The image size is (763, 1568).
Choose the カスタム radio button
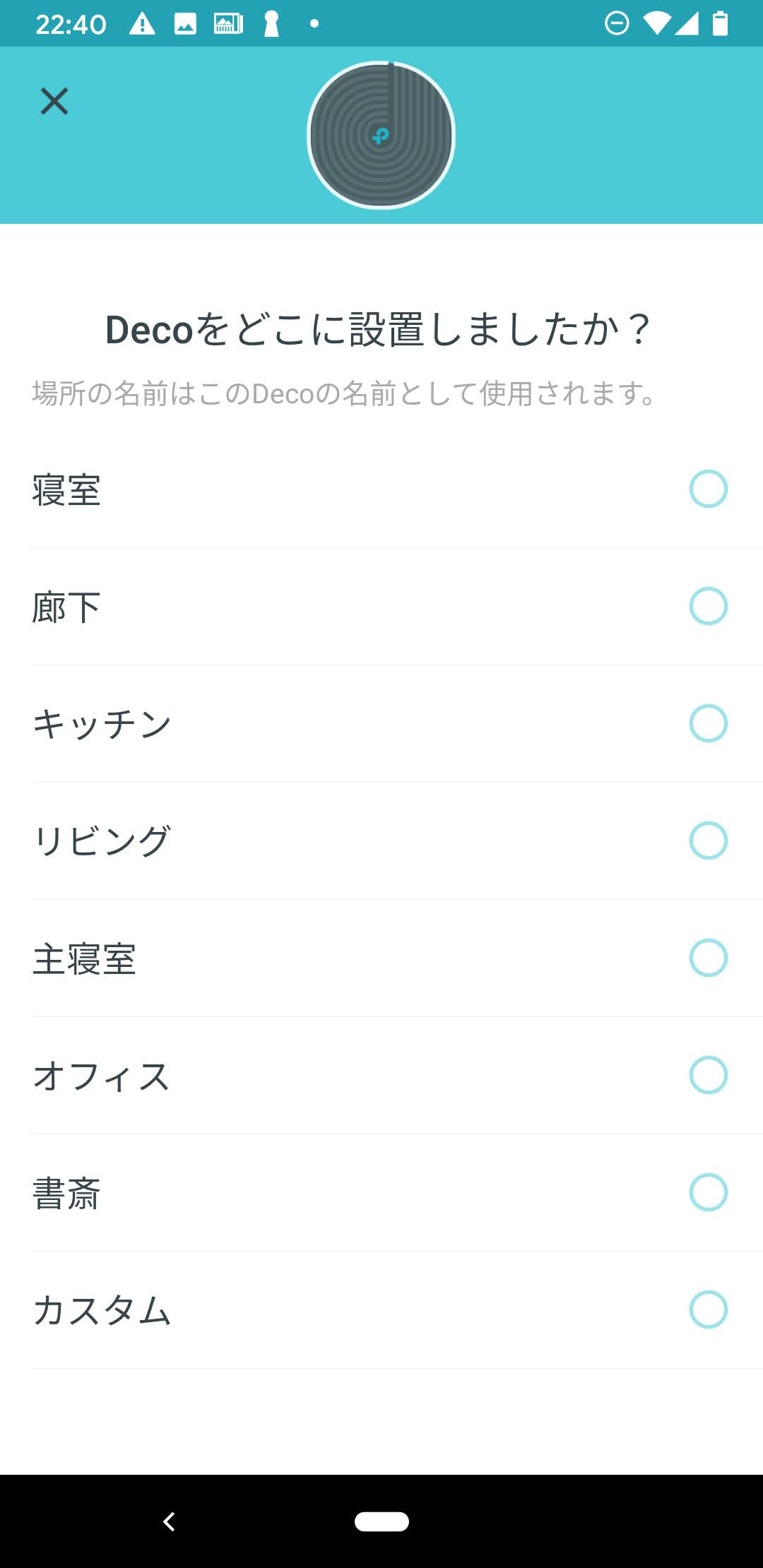click(708, 1309)
